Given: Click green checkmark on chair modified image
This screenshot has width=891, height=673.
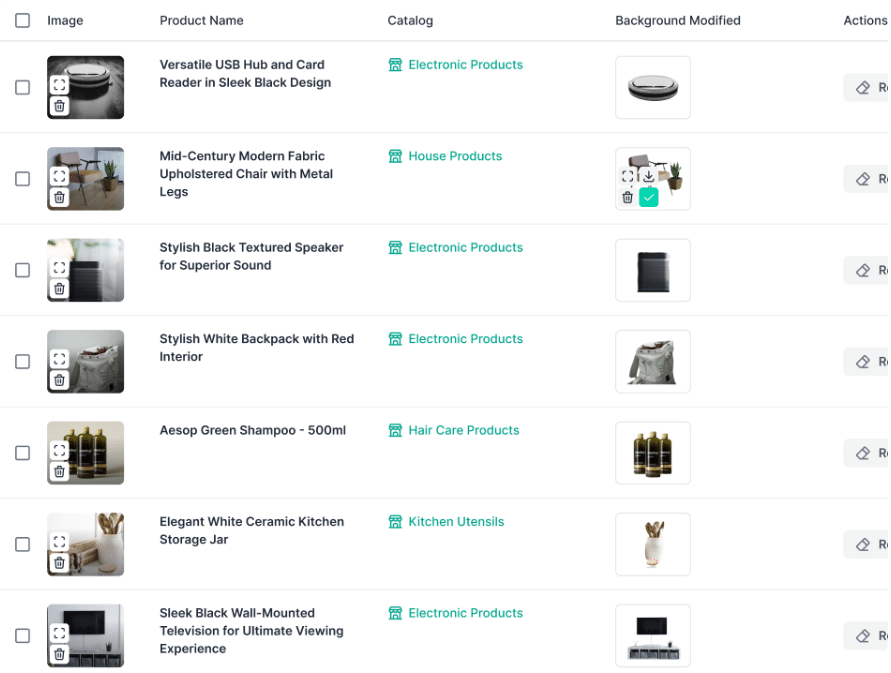Looking at the screenshot, I should pos(648,197).
